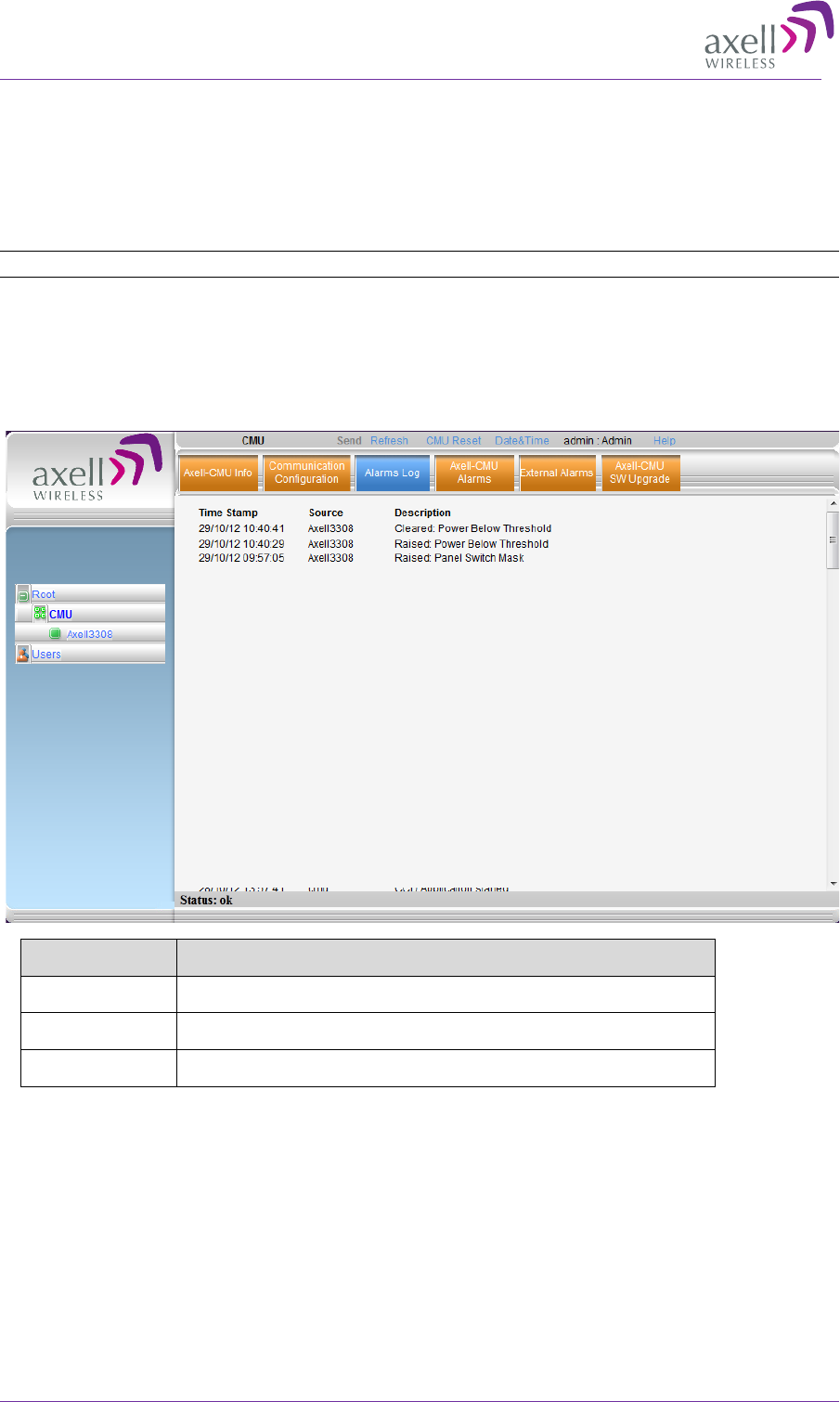The width and height of the screenshot is (840, 1402).
Task: Click the scrollbar down arrow
Action: coord(833,884)
